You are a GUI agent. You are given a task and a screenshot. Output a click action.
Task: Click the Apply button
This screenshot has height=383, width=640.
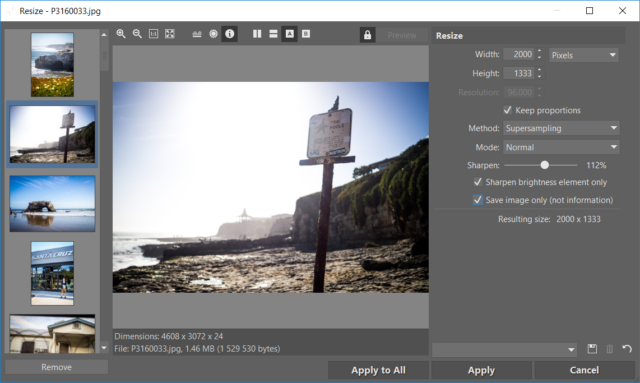pyautogui.click(x=481, y=370)
